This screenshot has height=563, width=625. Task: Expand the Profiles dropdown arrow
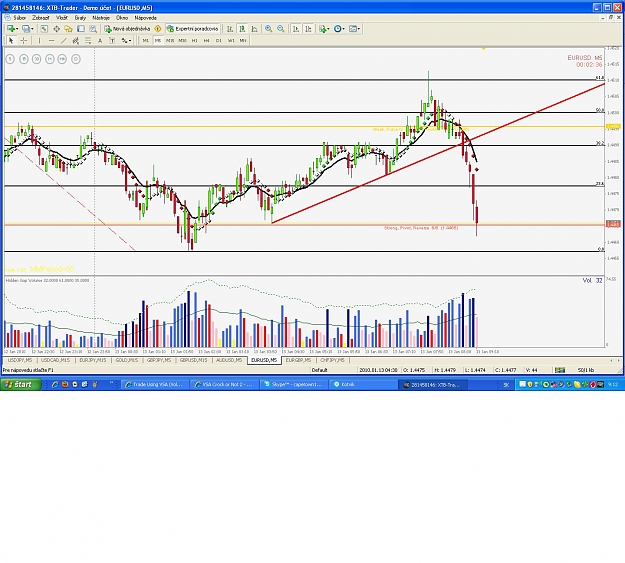coord(32,29)
